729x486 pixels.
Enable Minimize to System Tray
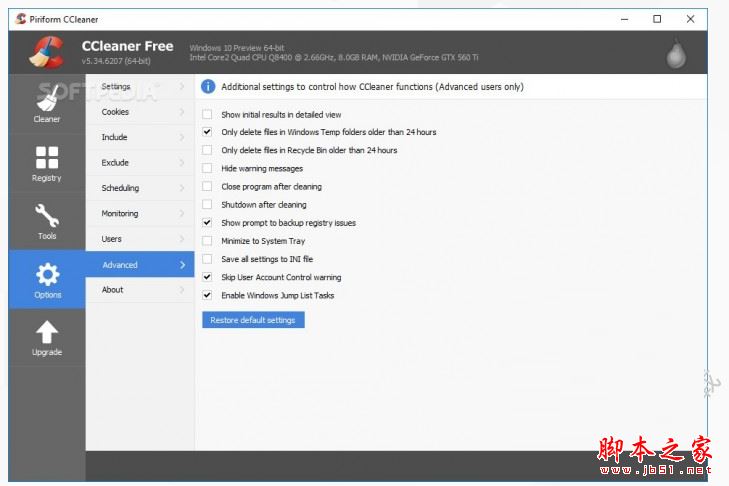tap(207, 241)
